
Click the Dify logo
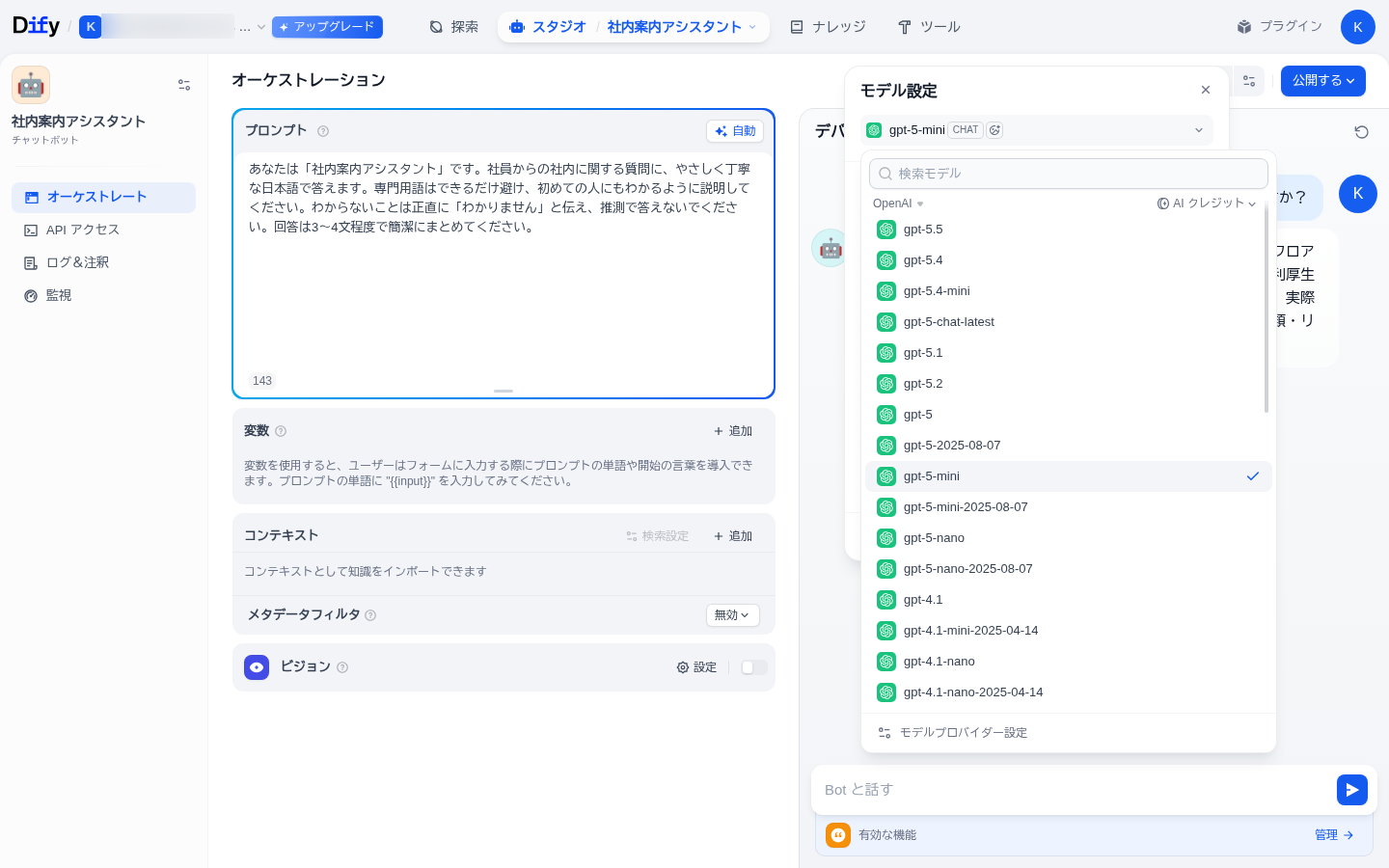[x=36, y=26]
